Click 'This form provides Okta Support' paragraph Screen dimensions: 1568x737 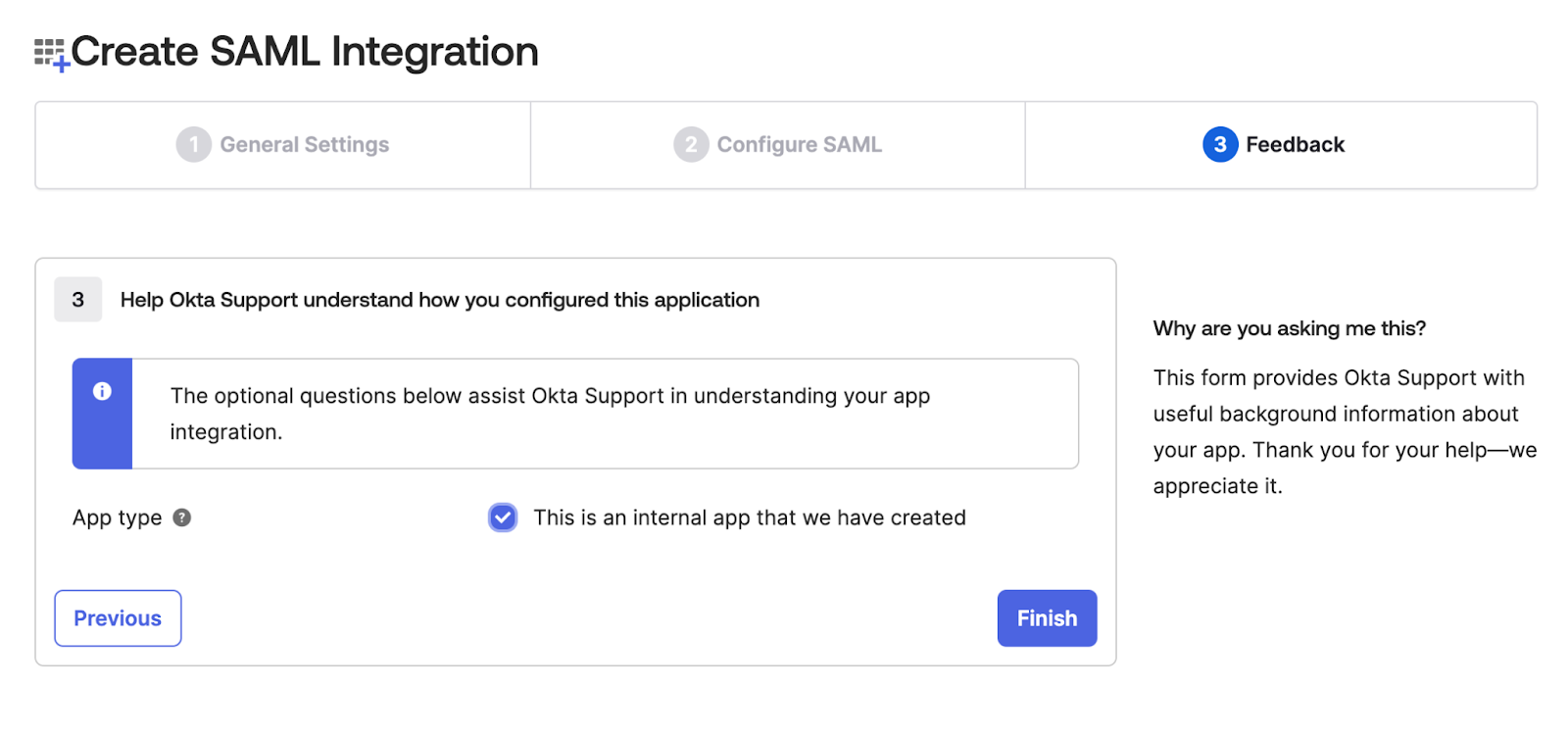click(1345, 432)
